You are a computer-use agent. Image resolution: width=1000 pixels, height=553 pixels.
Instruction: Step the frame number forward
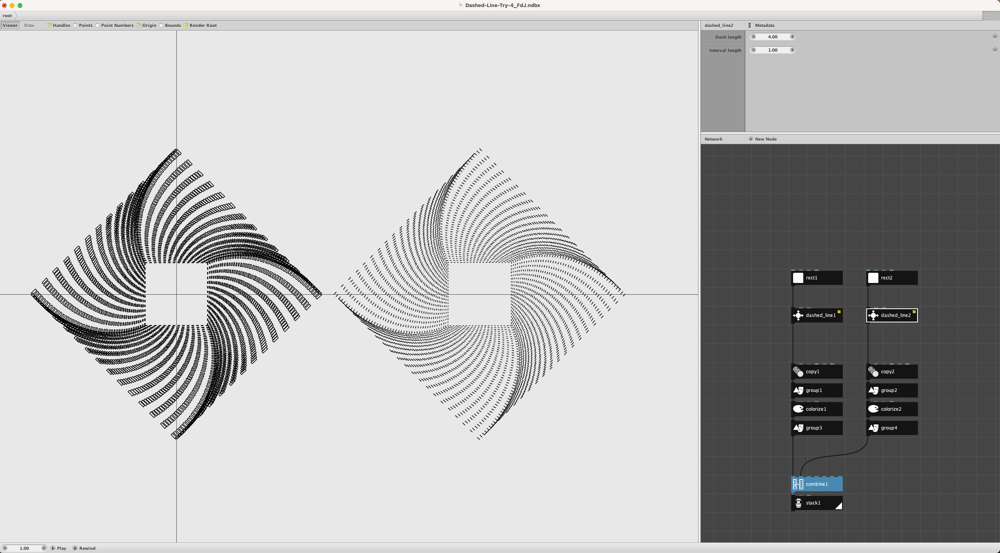[x=43, y=548]
